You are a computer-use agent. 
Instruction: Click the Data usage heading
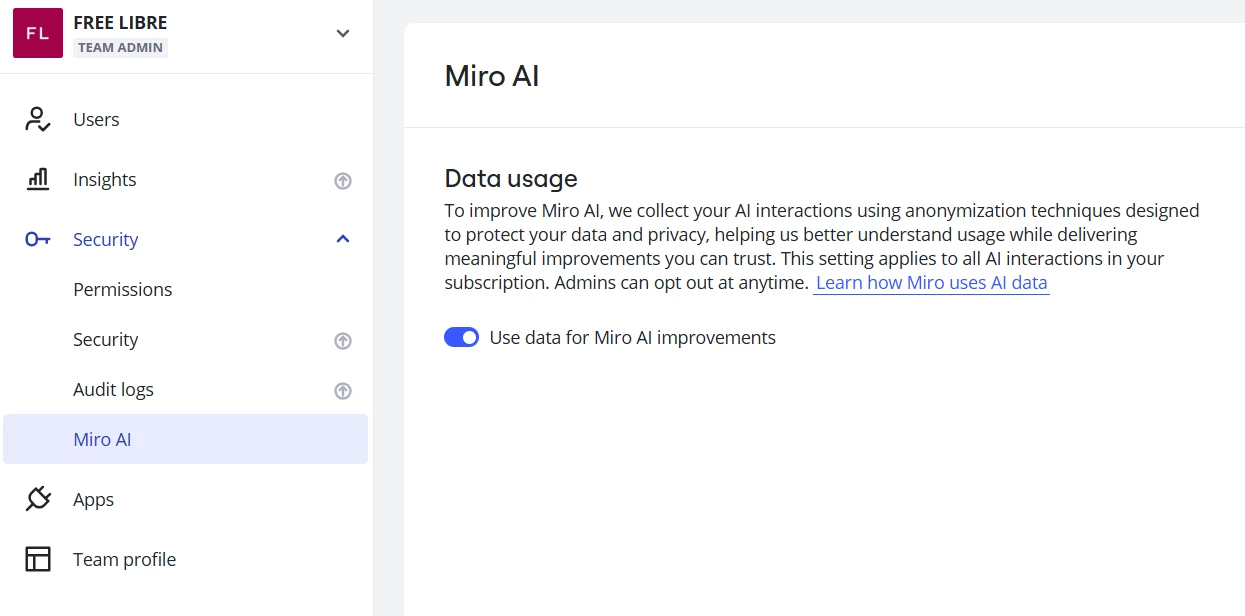point(511,179)
